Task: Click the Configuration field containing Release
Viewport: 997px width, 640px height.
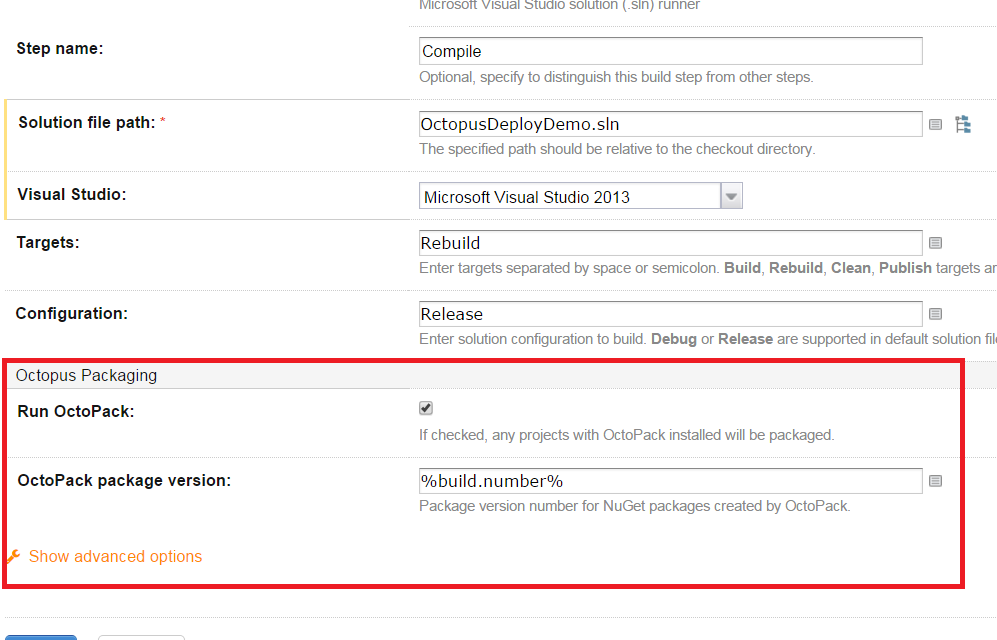Action: point(670,314)
